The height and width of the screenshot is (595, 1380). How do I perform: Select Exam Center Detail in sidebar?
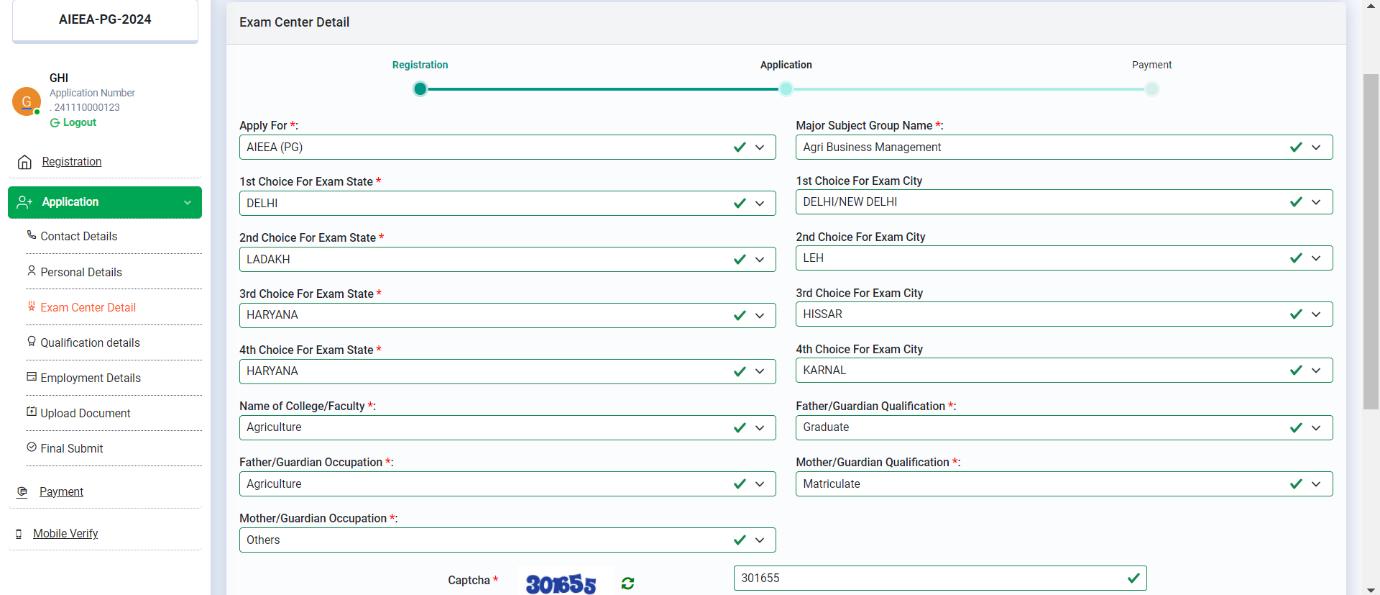point(88,307)
